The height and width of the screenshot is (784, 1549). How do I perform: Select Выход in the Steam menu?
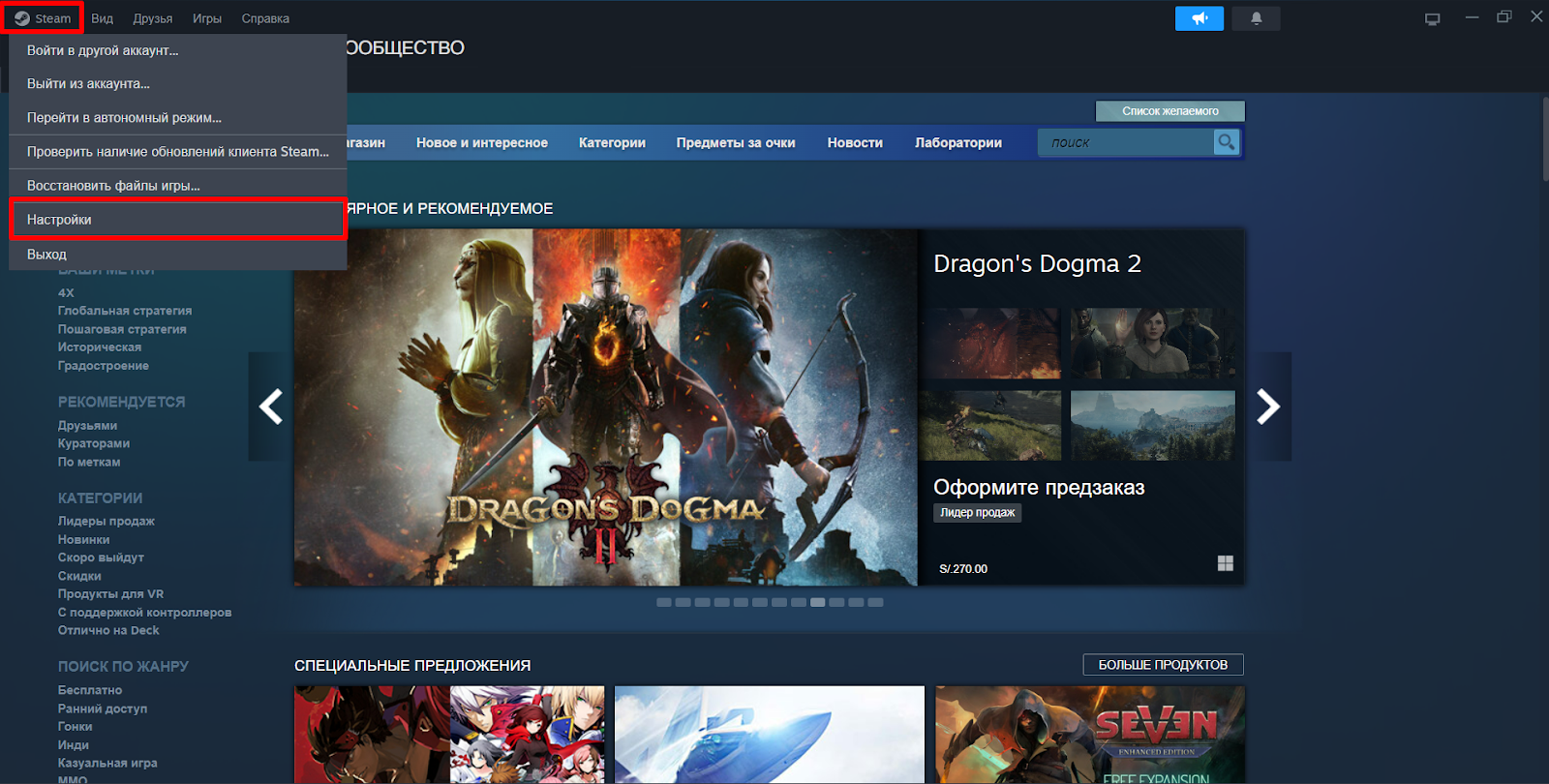46,255
